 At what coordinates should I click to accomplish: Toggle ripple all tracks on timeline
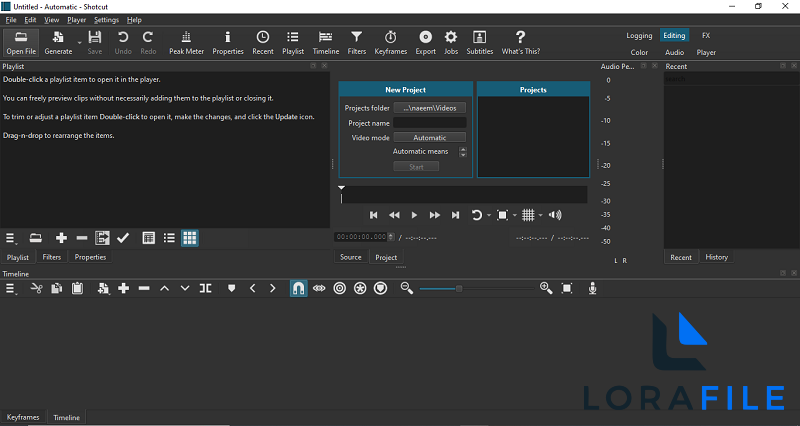(360, 289)
